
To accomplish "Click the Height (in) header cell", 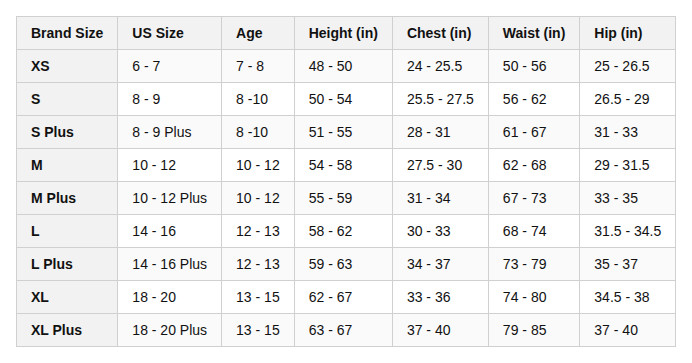I will [343, 33].
